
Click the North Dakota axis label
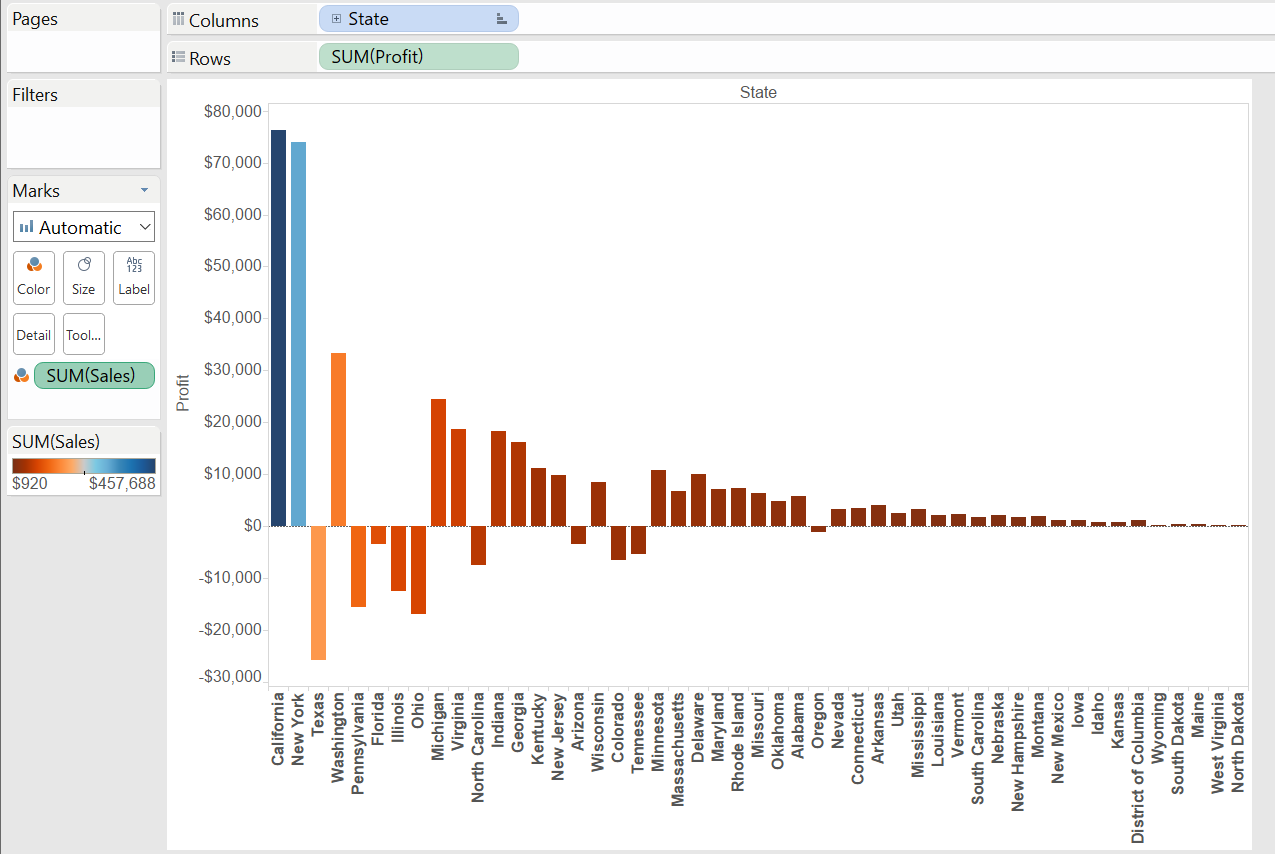[1238, 743]
